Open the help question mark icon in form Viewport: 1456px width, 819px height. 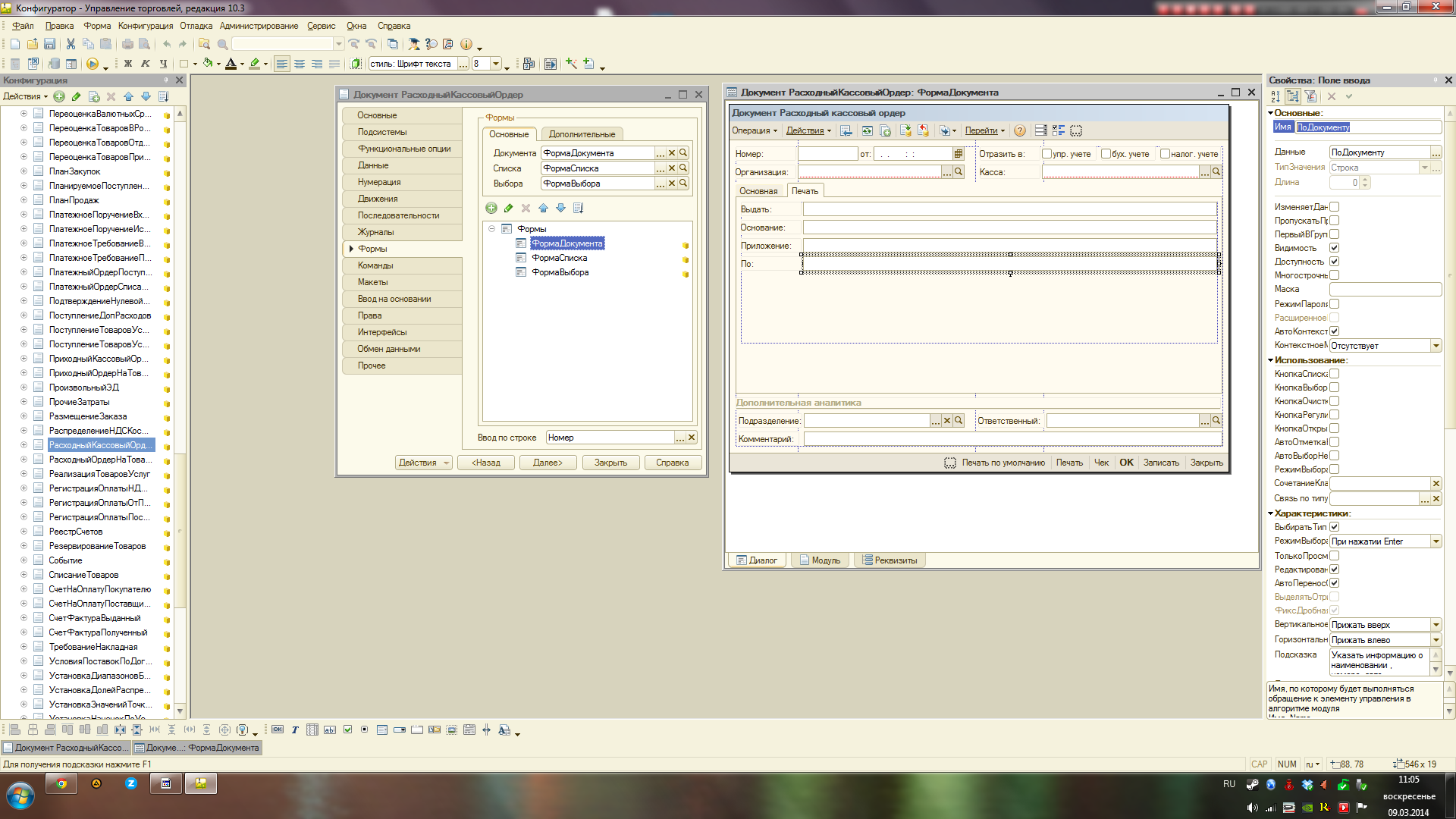[1020, 130]
